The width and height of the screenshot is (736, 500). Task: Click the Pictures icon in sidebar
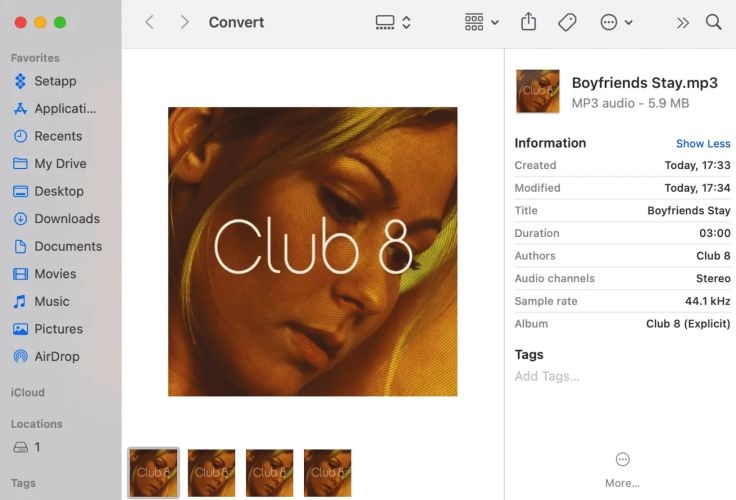pyautogui.click(x=20, y=329)
